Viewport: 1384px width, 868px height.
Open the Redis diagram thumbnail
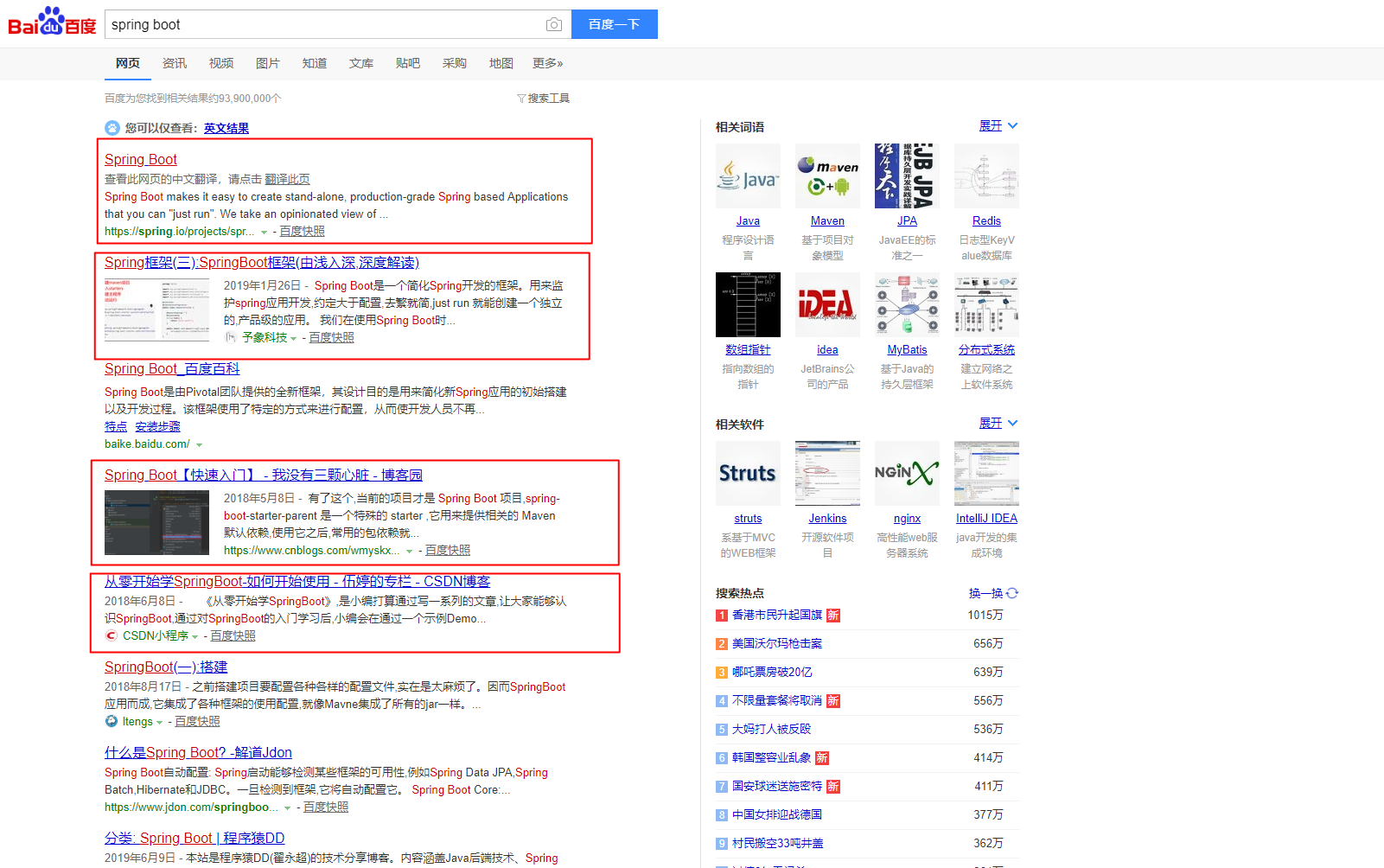[x=986, y=176]
